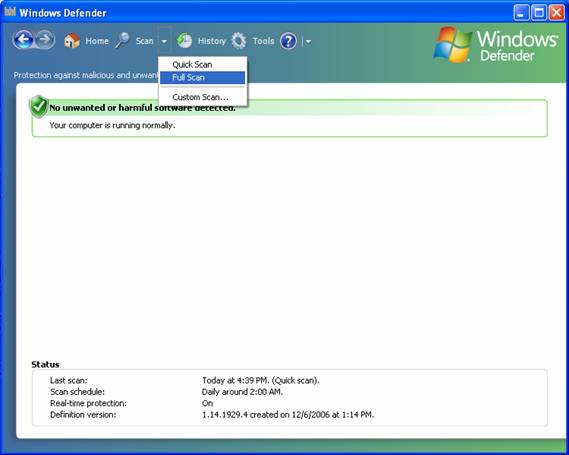Open Custom Scan... from the menu
569x455 pixels.
[202, 97]
